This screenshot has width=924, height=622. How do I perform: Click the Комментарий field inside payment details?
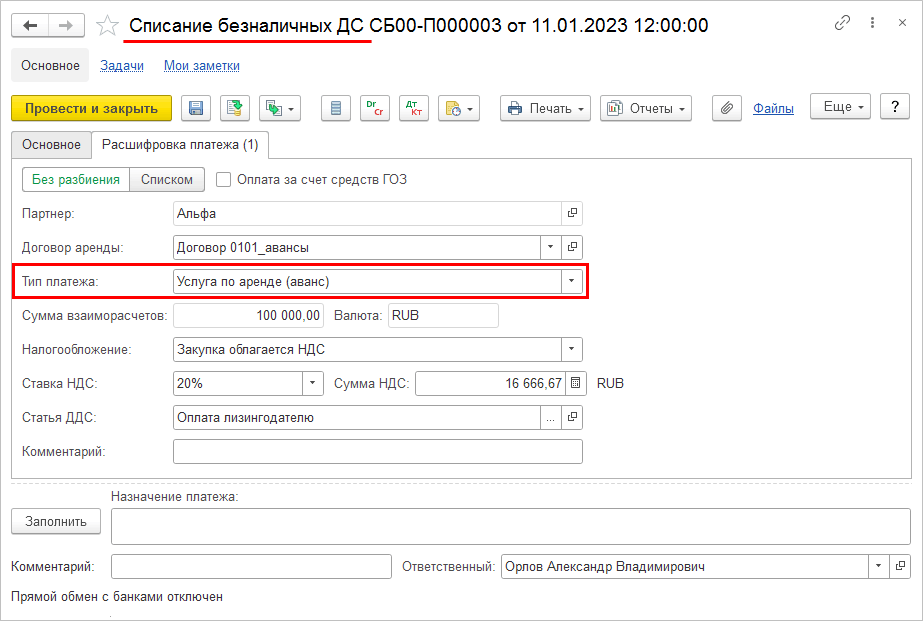tap(378, 452)
